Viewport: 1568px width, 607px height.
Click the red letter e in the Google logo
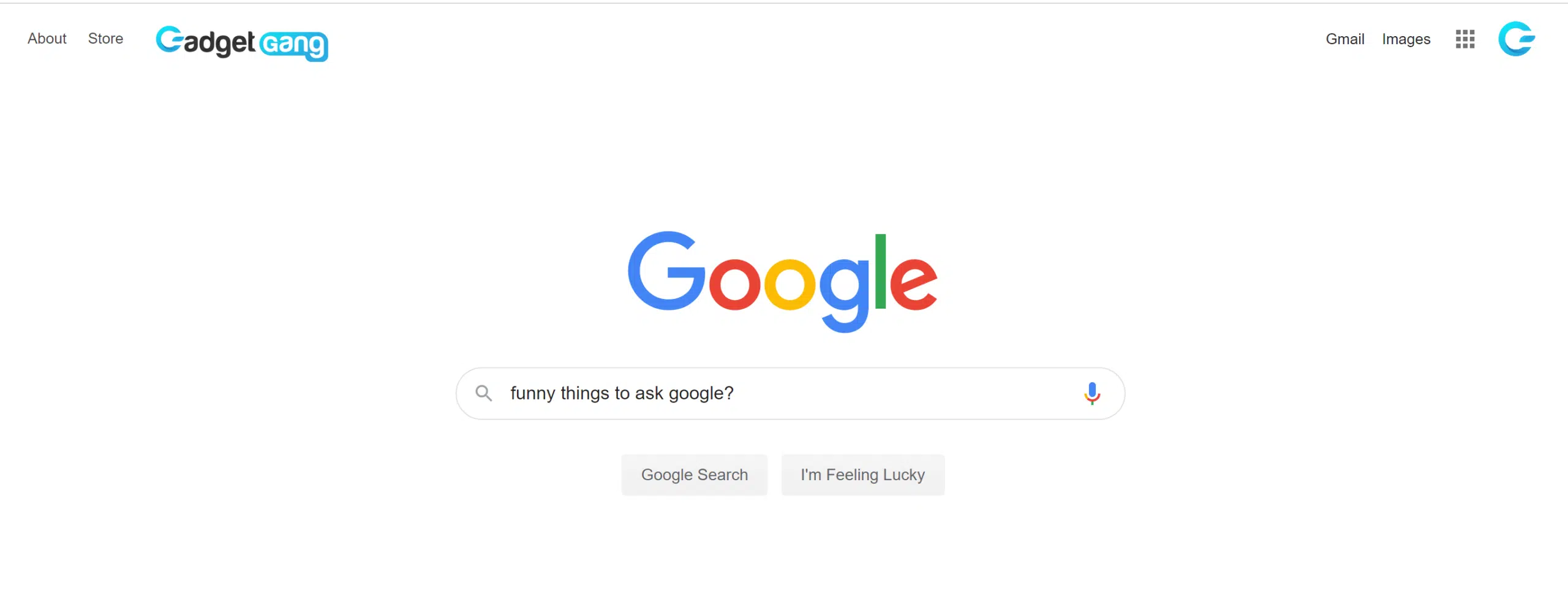913,283
